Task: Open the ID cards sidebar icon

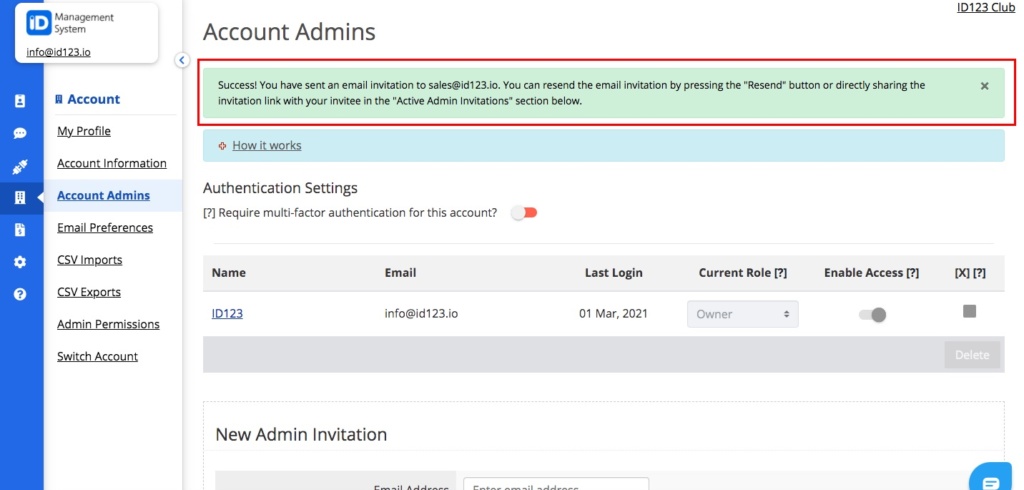Action: point(20,101)
